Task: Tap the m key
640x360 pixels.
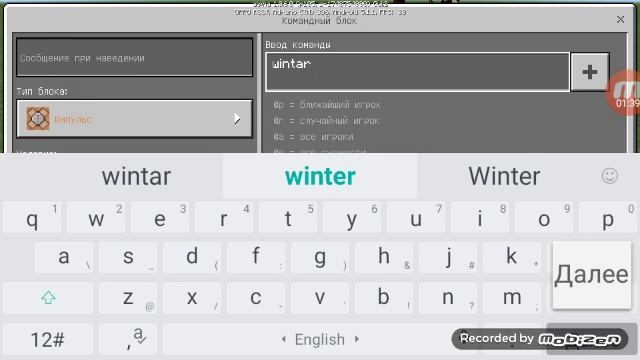Action: pyautogui.click(x=512, y=298)
